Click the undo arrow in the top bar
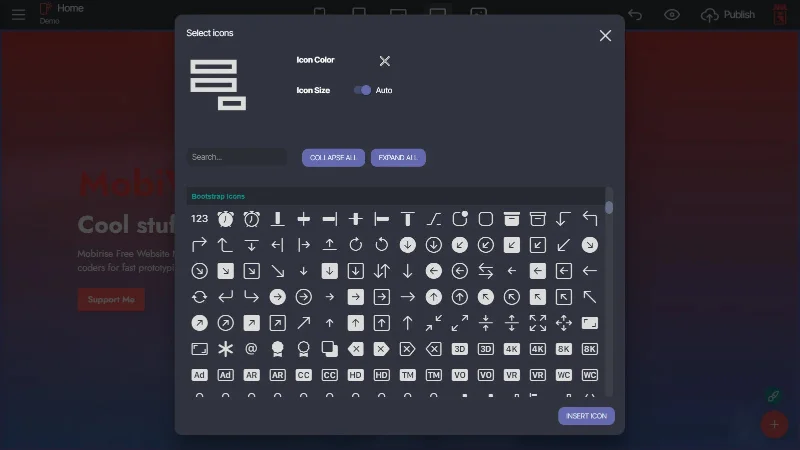Screen dimensions: 800x450 (635, 15)
